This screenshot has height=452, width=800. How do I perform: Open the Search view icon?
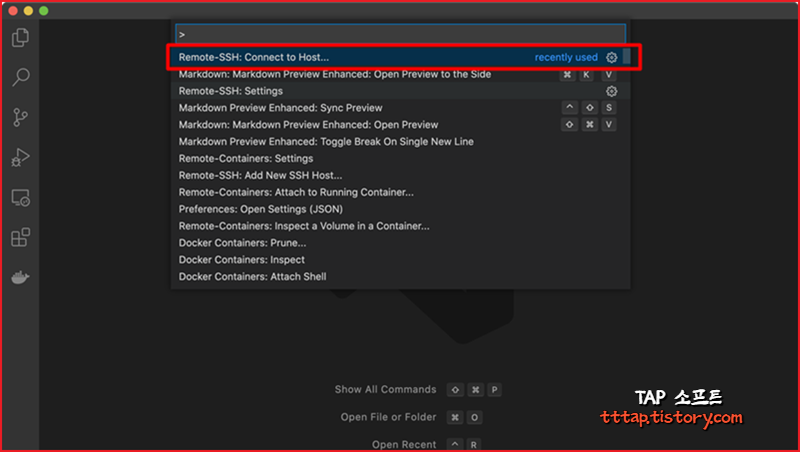20,77
